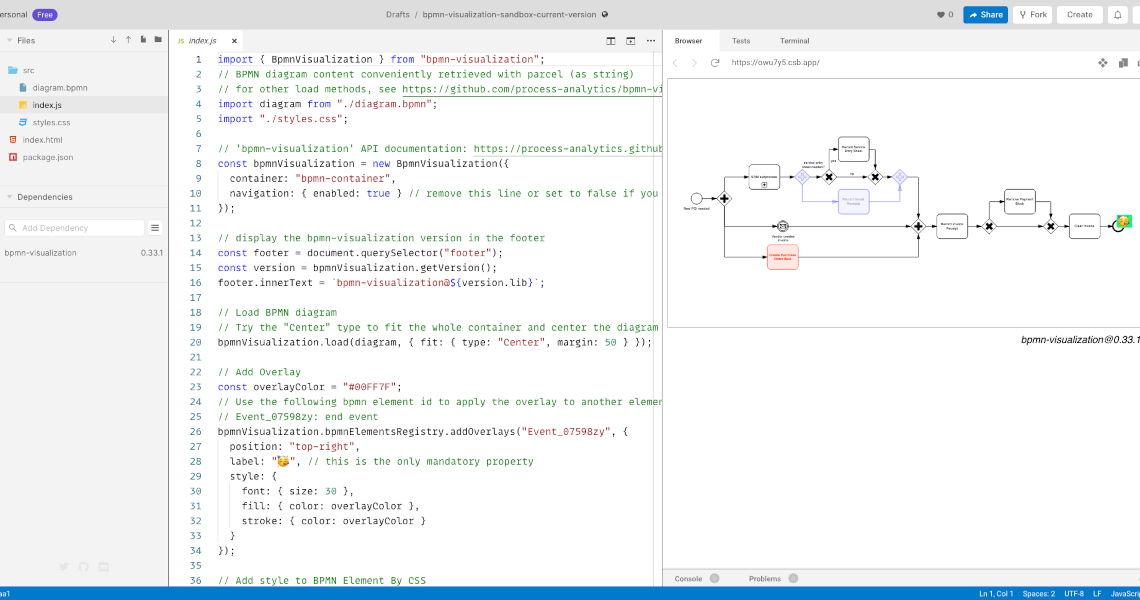Switch to the Tests tab
This screenshot has width=1140, height=600.
tap(741, 41)
